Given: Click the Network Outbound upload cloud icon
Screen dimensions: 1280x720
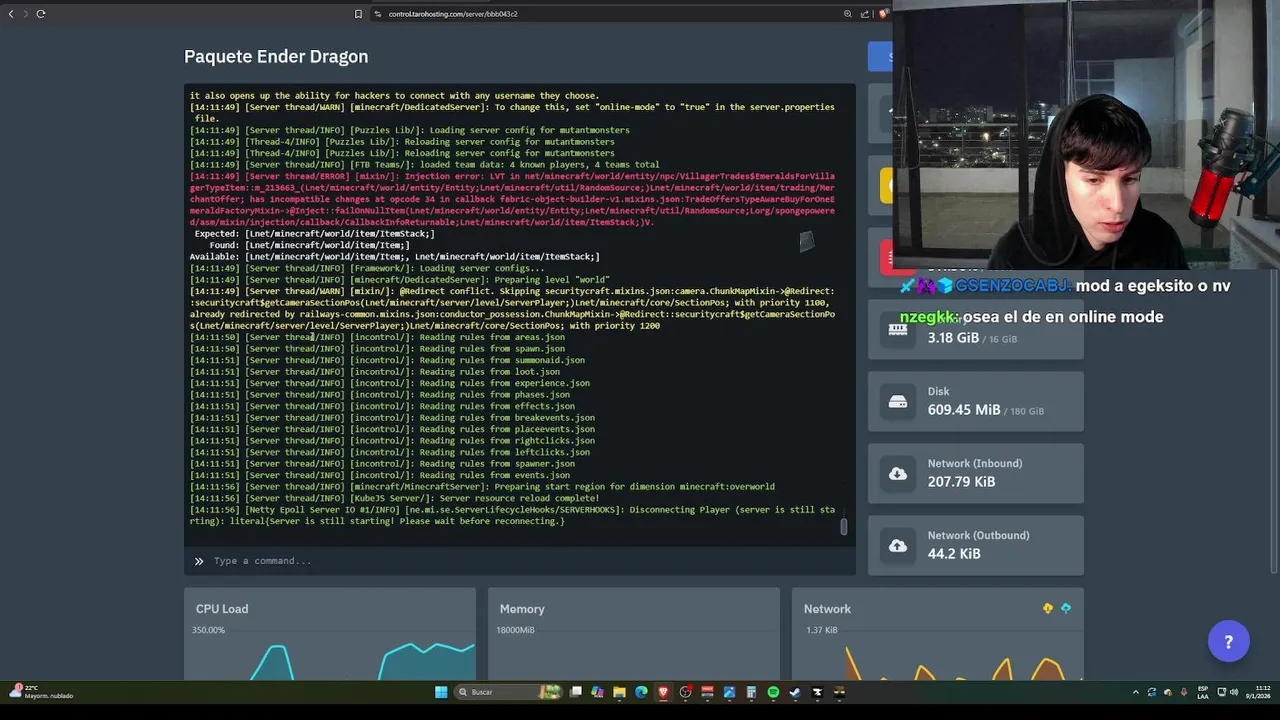Looking at the screenshot, I should [898, 545].
